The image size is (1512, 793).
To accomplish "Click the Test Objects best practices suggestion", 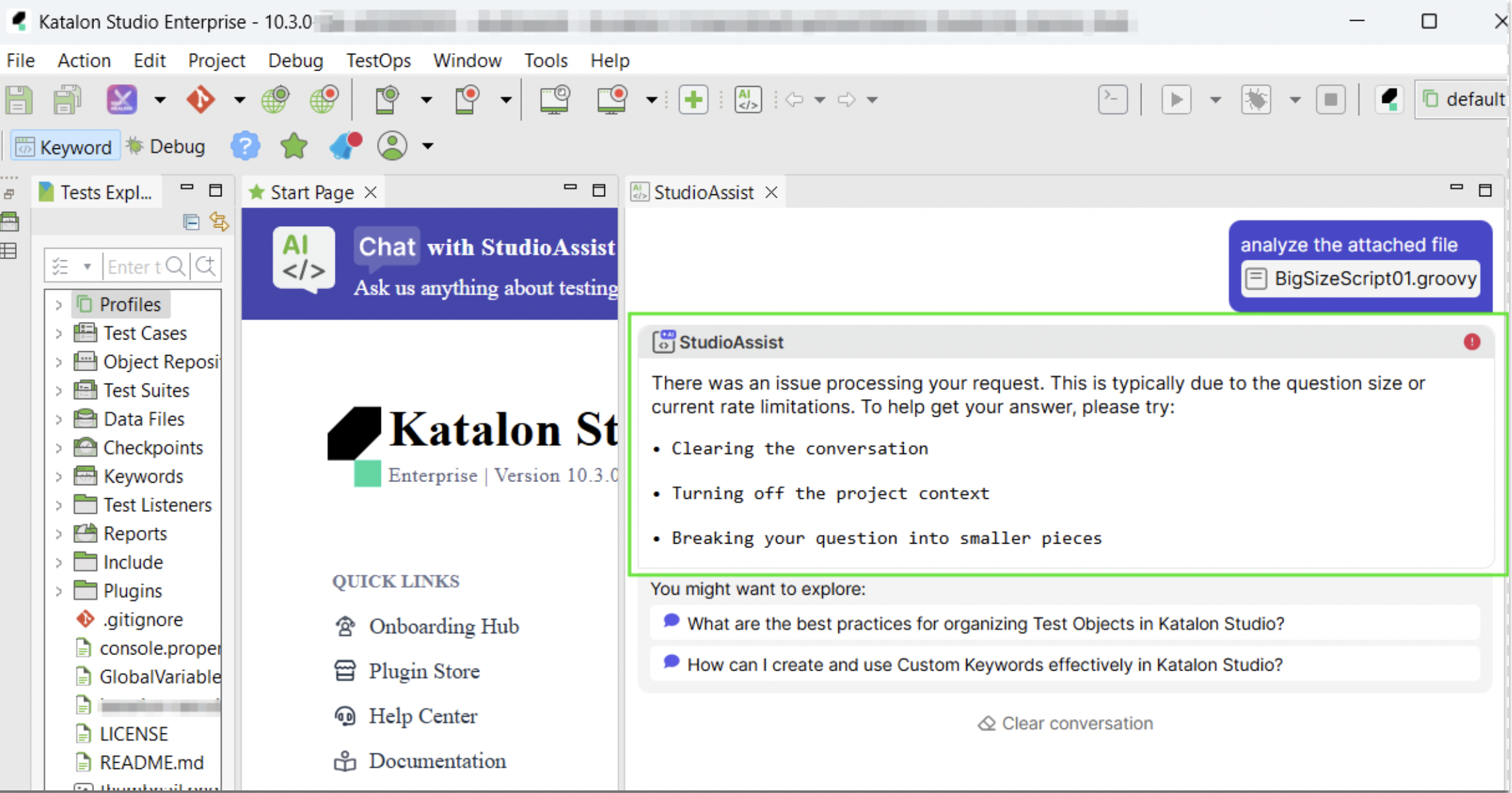I will [x=1065, y=623].
